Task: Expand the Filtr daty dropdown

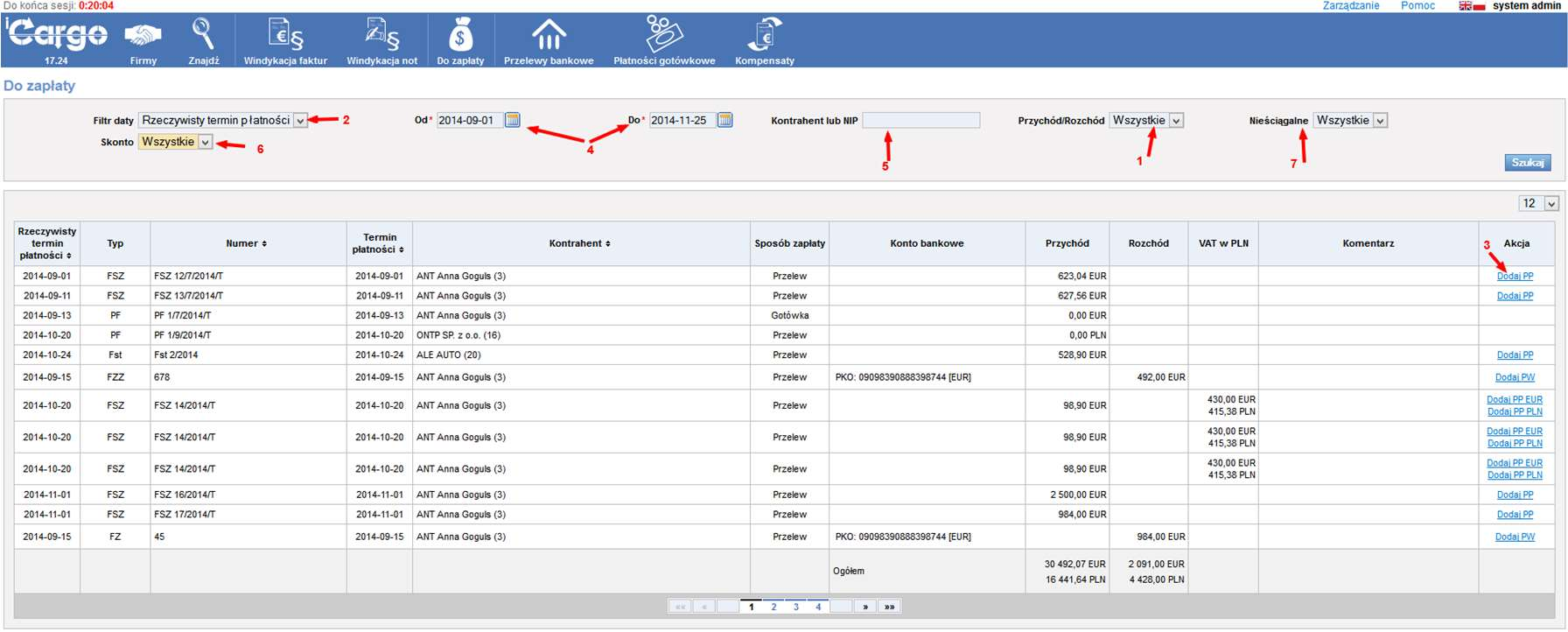Action: pos(300,121)
